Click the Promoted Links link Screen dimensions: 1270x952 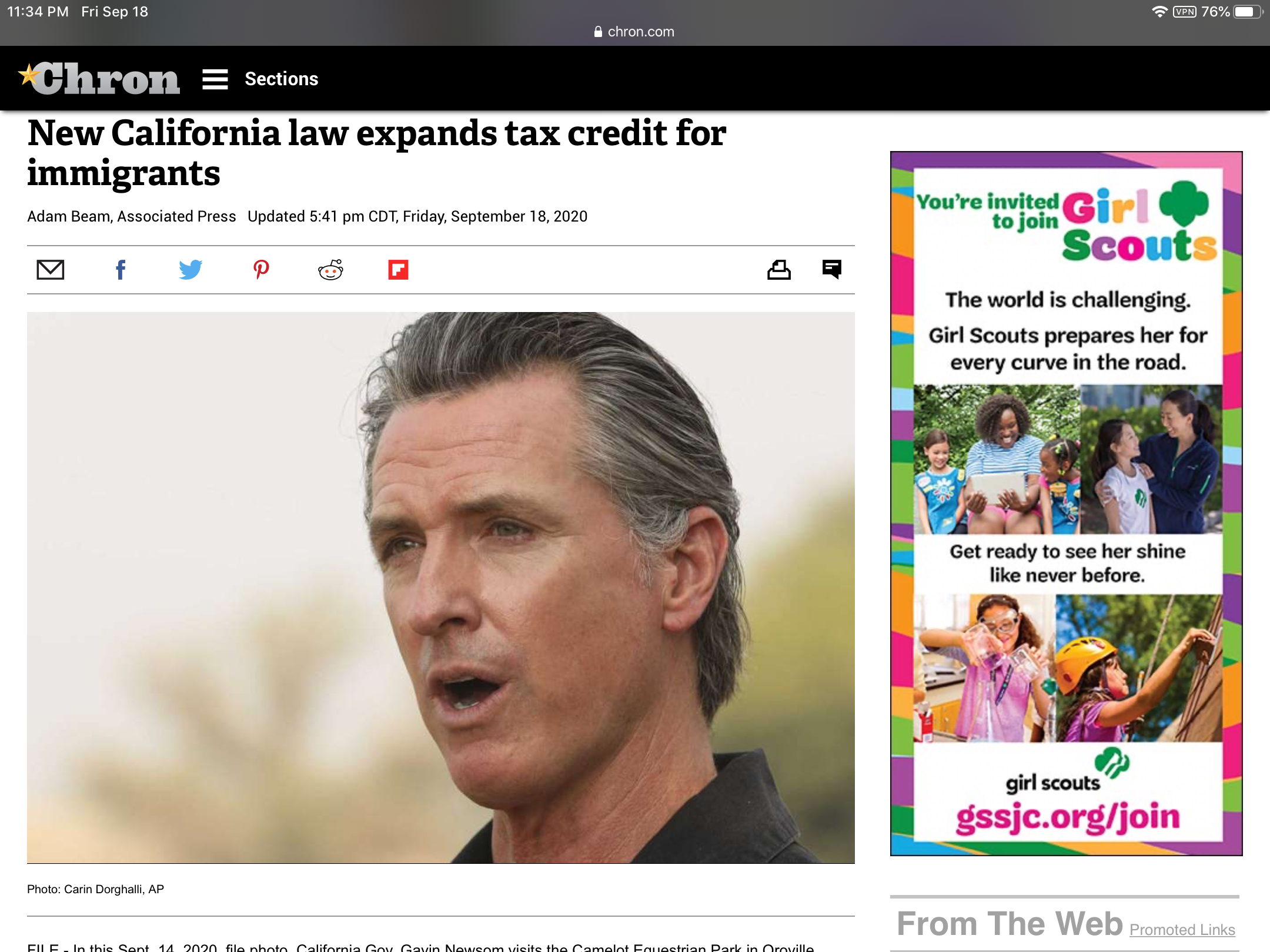(1182, 930)
